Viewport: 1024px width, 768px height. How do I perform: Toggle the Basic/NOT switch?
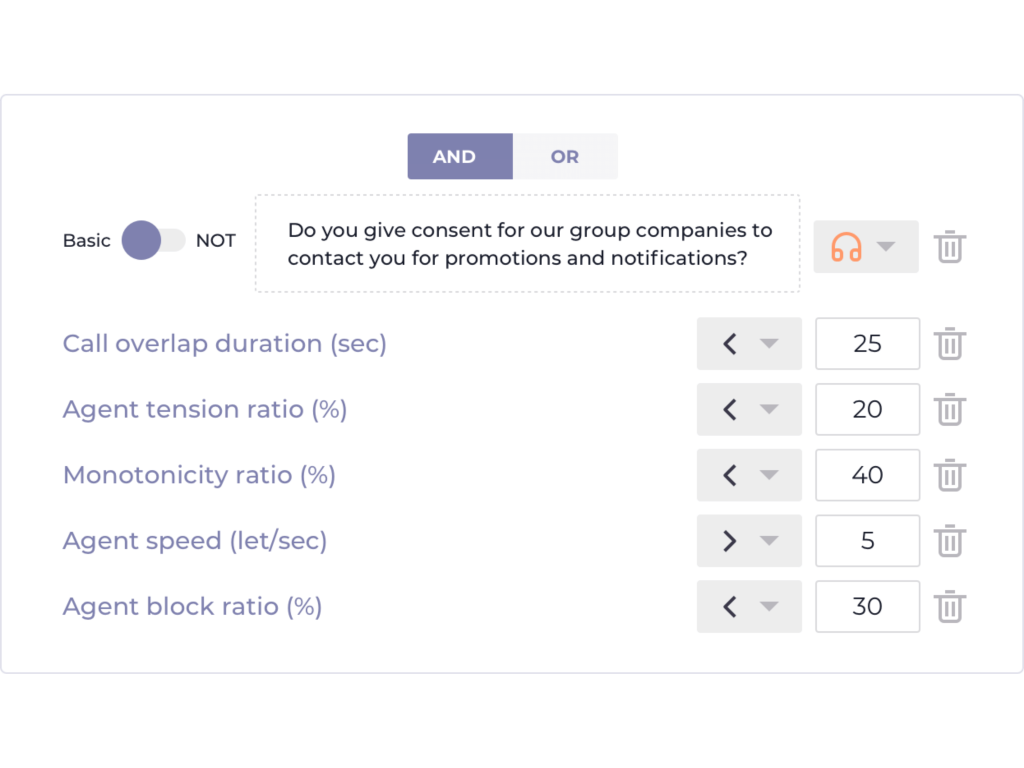coord(154,240)
